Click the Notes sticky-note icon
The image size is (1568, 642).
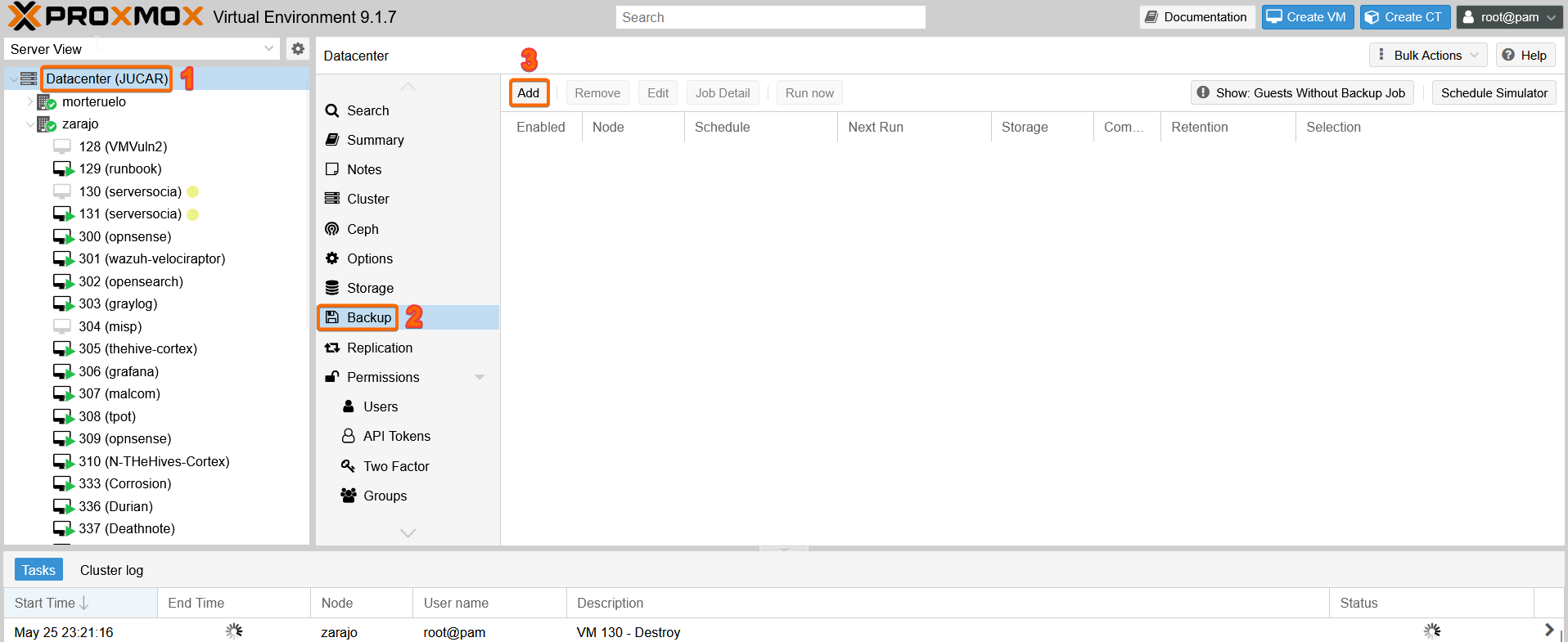pyautogui.click(x=331, y=169)
